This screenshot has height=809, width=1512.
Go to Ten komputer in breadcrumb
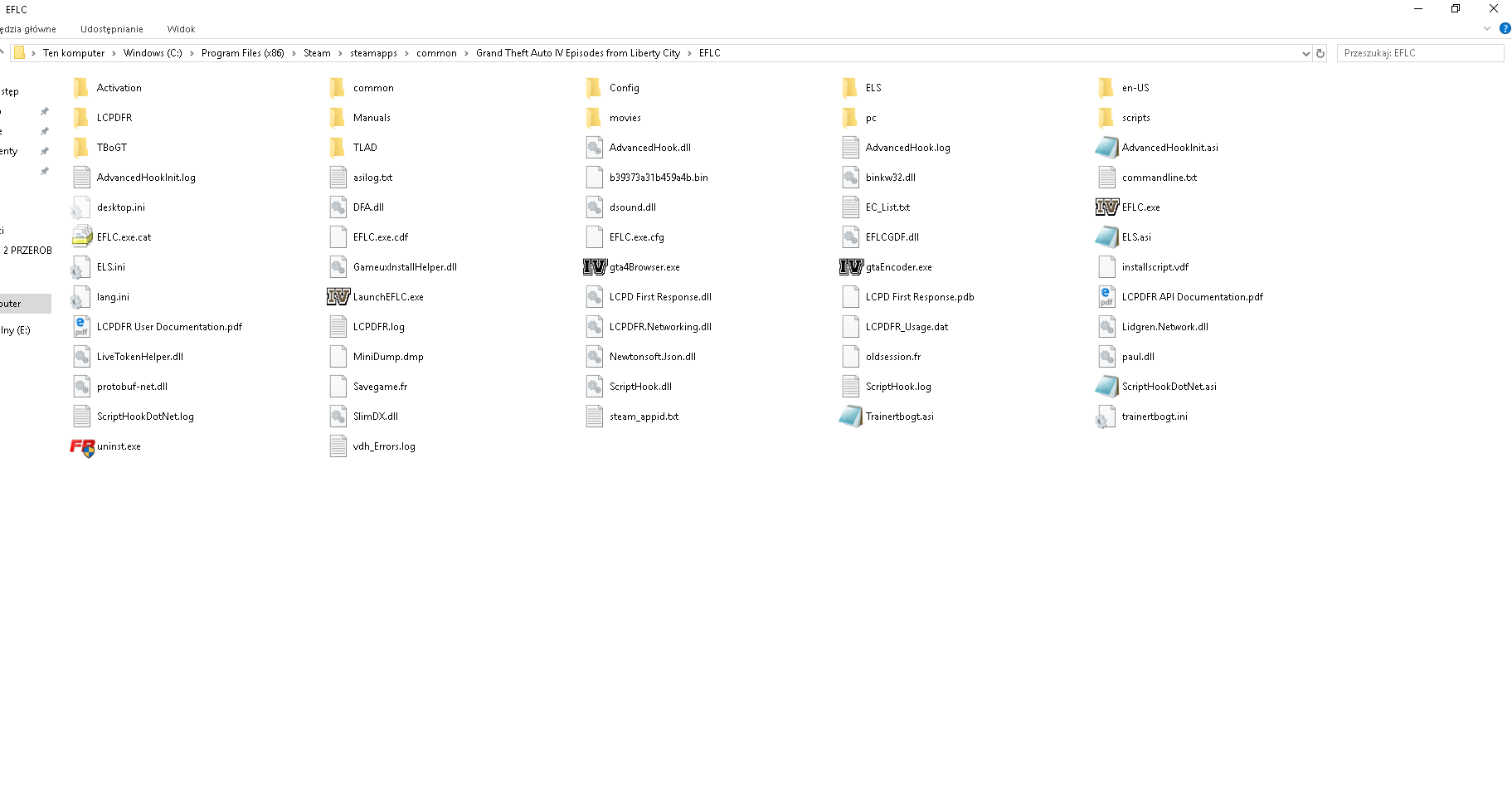pyautogui.click(x=74, y=53)
